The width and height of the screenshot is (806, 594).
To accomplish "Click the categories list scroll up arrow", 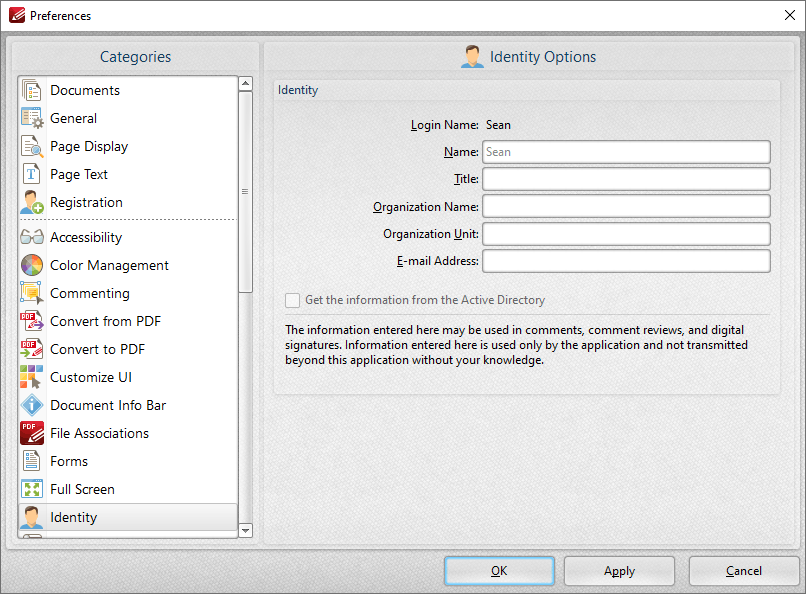I will (x=246, y=83).
